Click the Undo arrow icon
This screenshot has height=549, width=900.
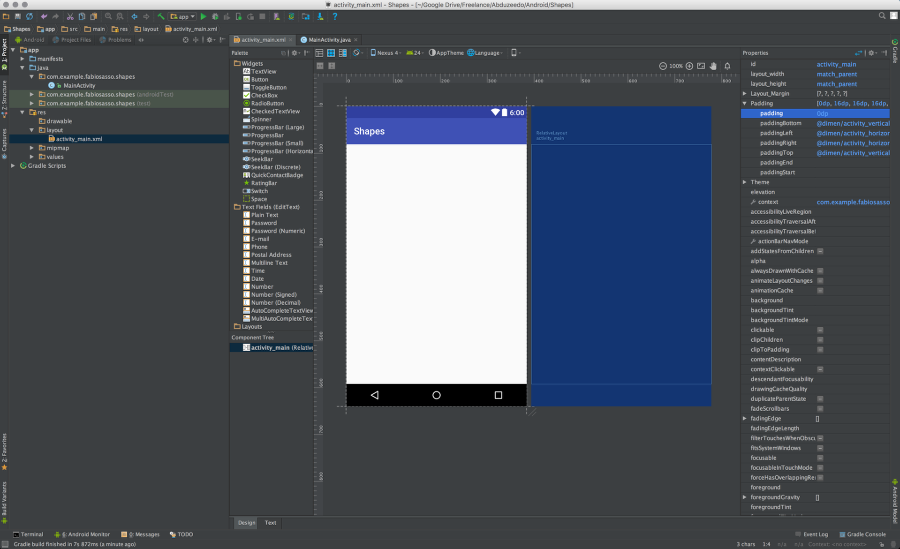tap(44, 17)
